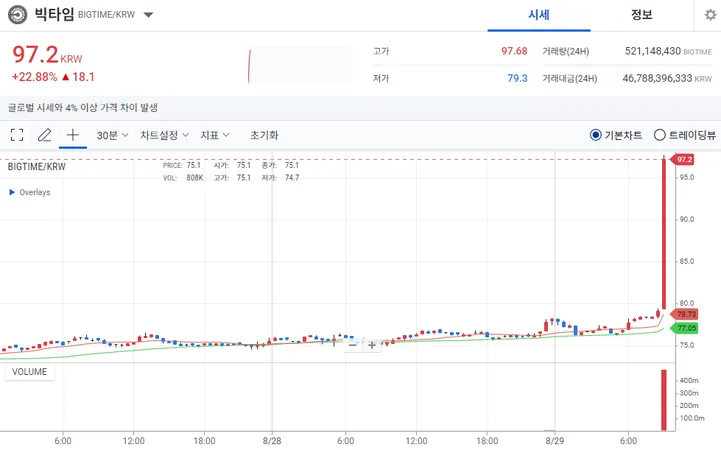Click the BIGTIME/KRW chart label
721x450 pixels.
37,167
